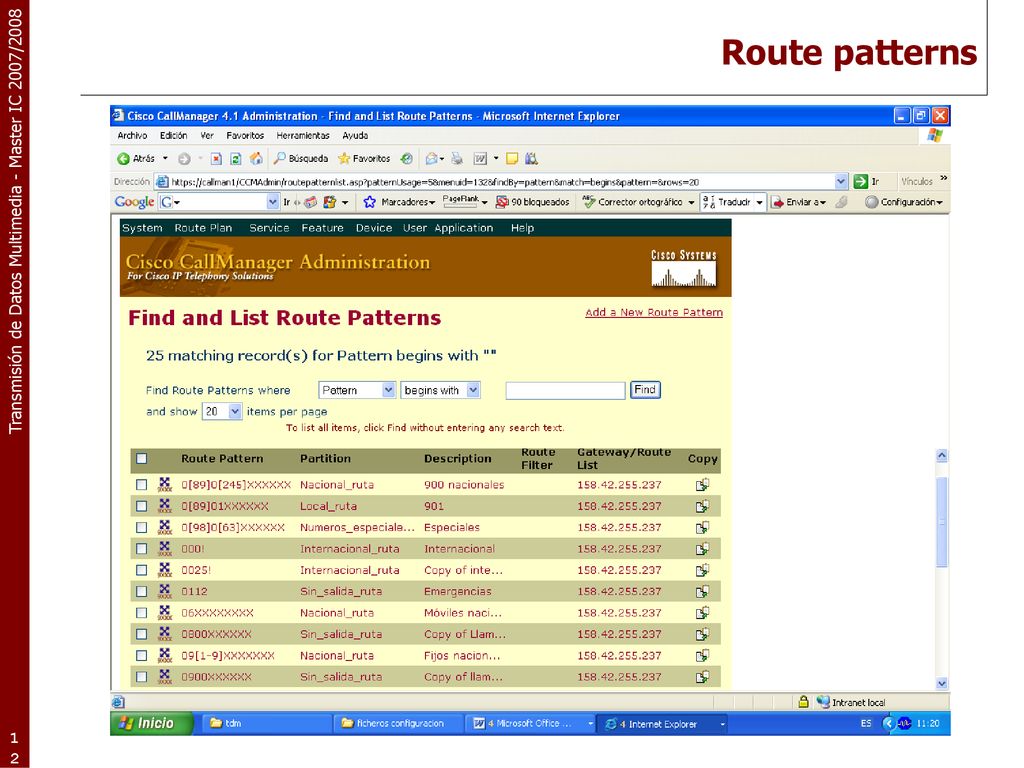Viewport: 1024px width, 768px height.
Task: Click the scrollbar up arrow
Action: click(x=942, y=456)
